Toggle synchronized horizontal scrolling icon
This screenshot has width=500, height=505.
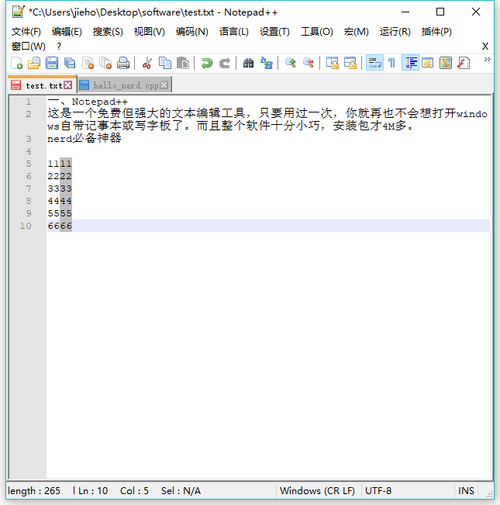[x=350, y=63]
